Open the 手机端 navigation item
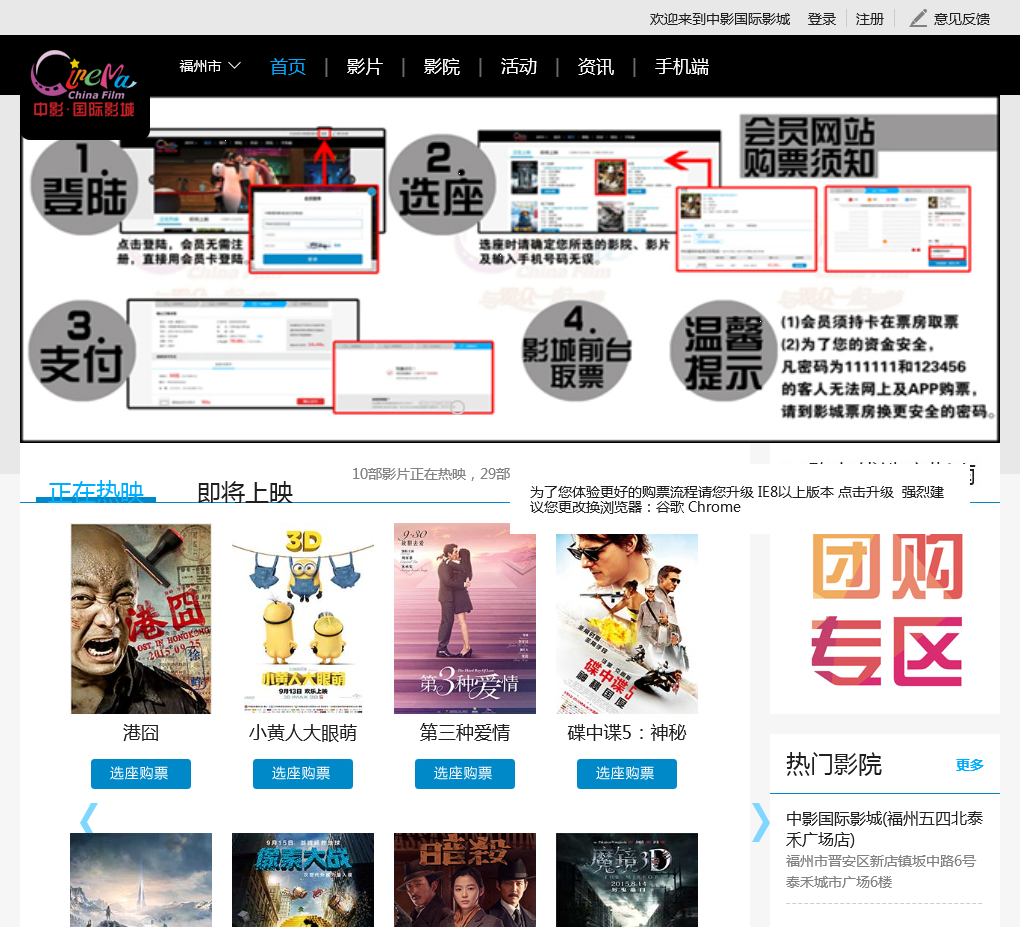This screenshot has width=1020, height=927. coord(682,66)
